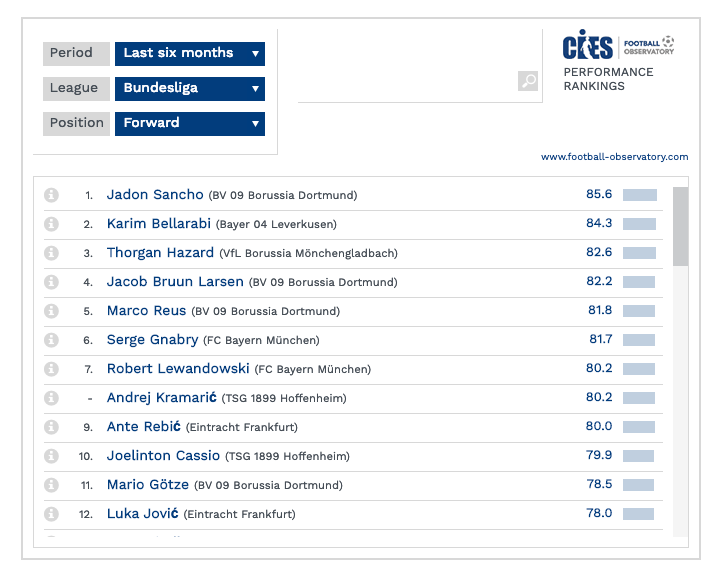Click info icon next to Marco Reus
Screen dimensions: 715x573
pyautogui.click(x=52, y=311)
